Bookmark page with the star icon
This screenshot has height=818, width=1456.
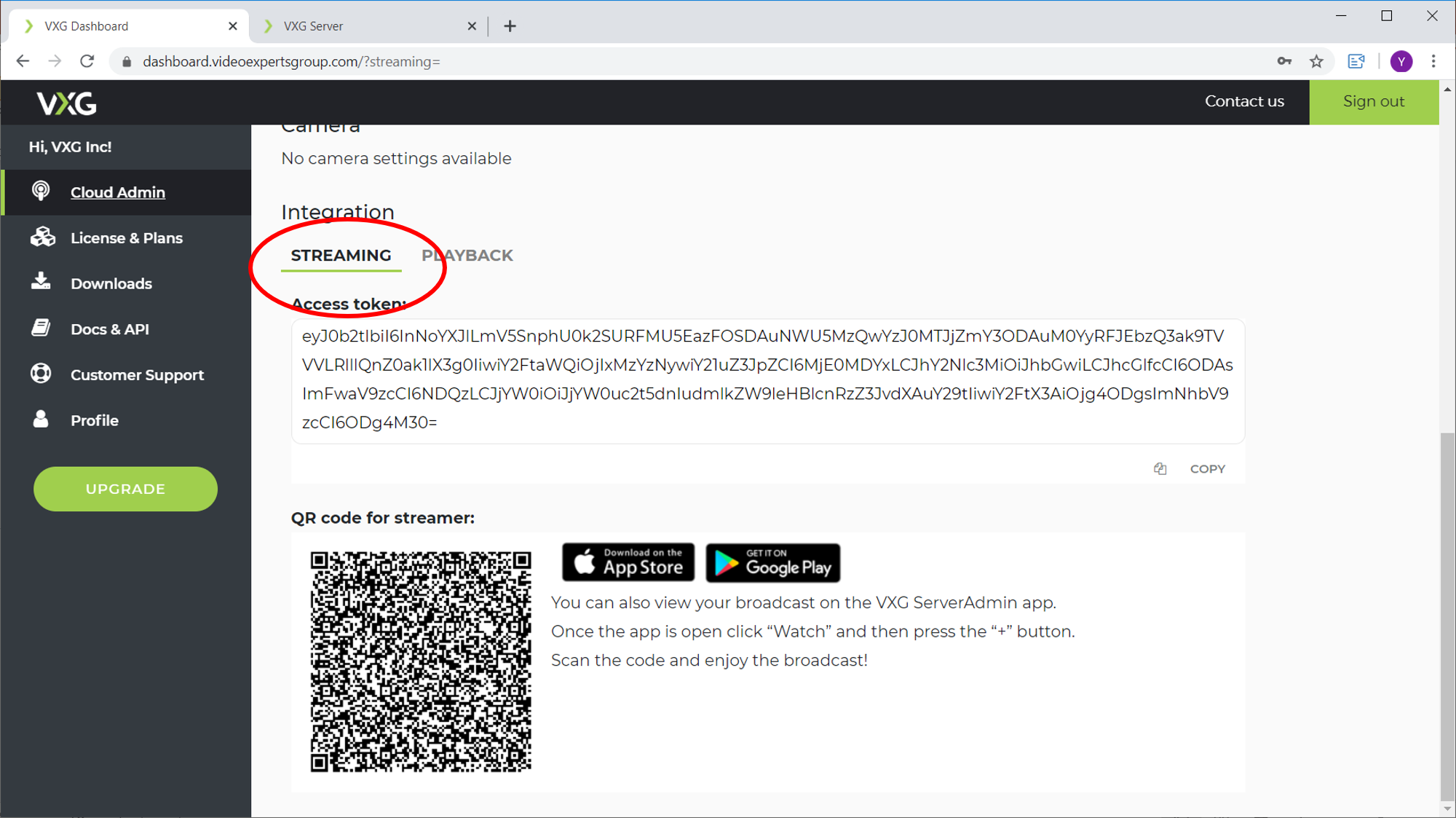1316,62
